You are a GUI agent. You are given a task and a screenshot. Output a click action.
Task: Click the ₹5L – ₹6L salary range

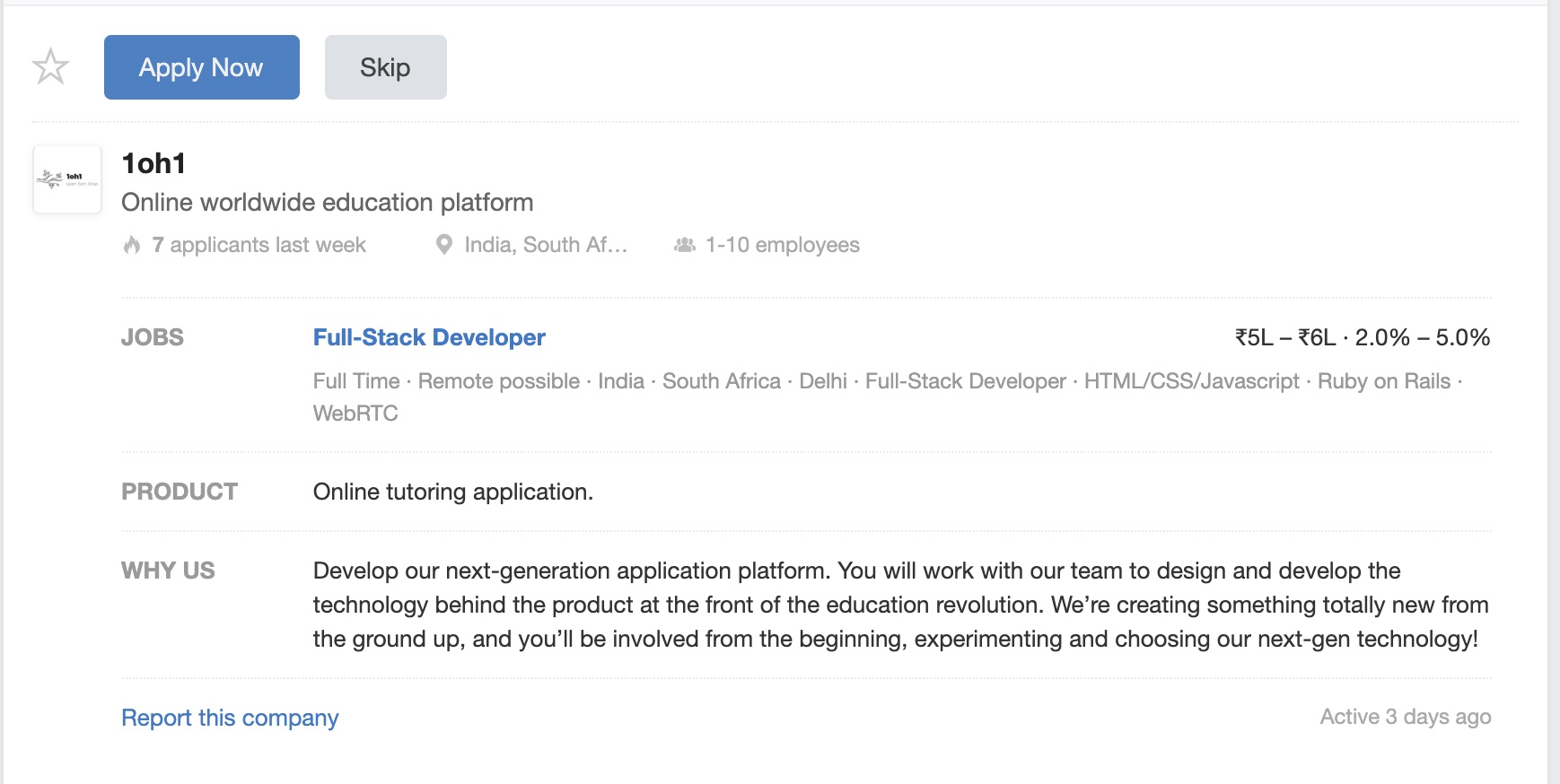(x=1284, y=337)
